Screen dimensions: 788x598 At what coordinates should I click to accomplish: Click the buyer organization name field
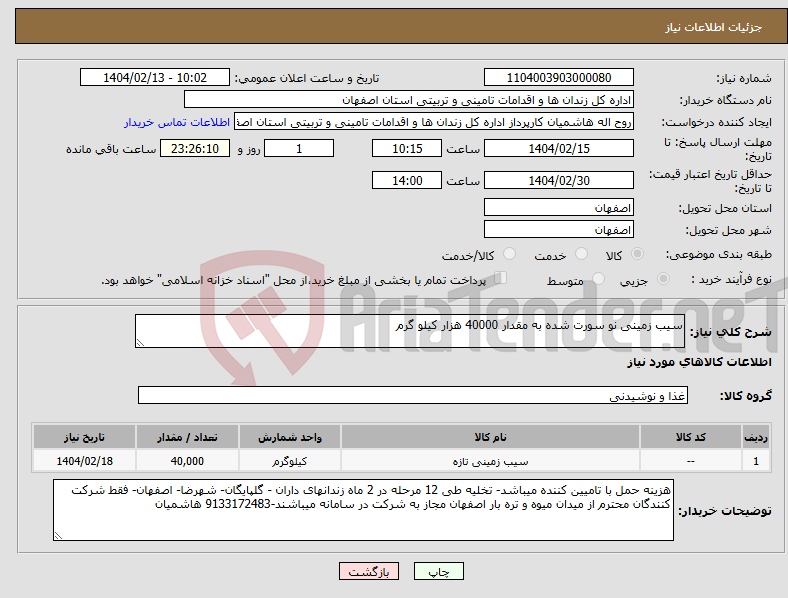click(409, 99)
